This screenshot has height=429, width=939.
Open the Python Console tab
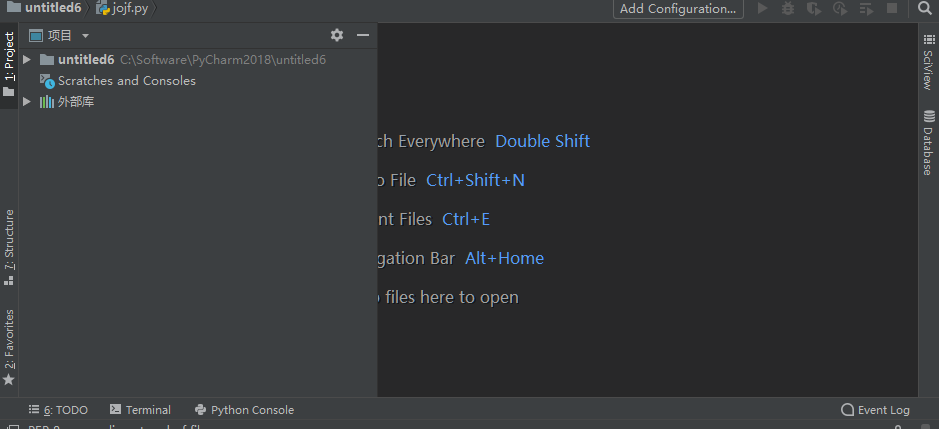[x=244, y=410]
